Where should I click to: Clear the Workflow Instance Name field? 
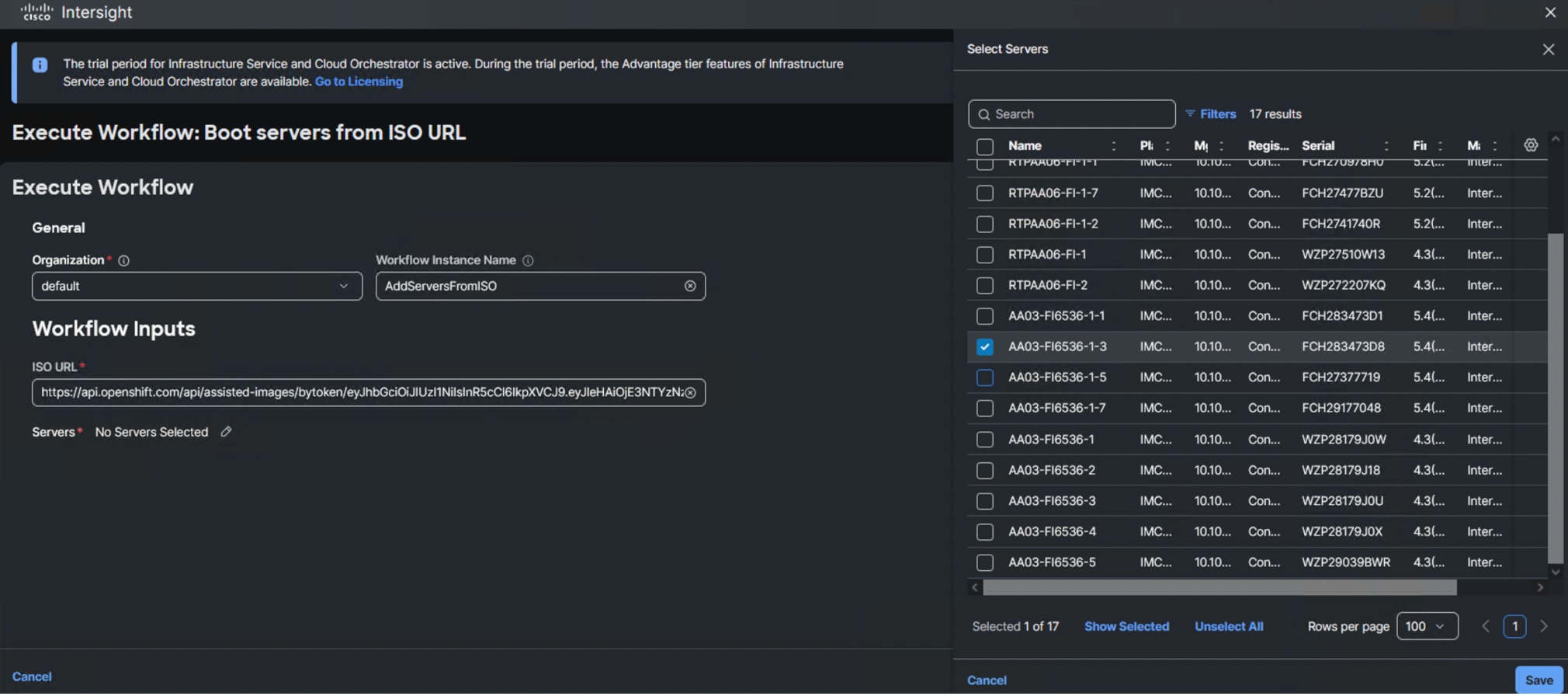point(690,287)
